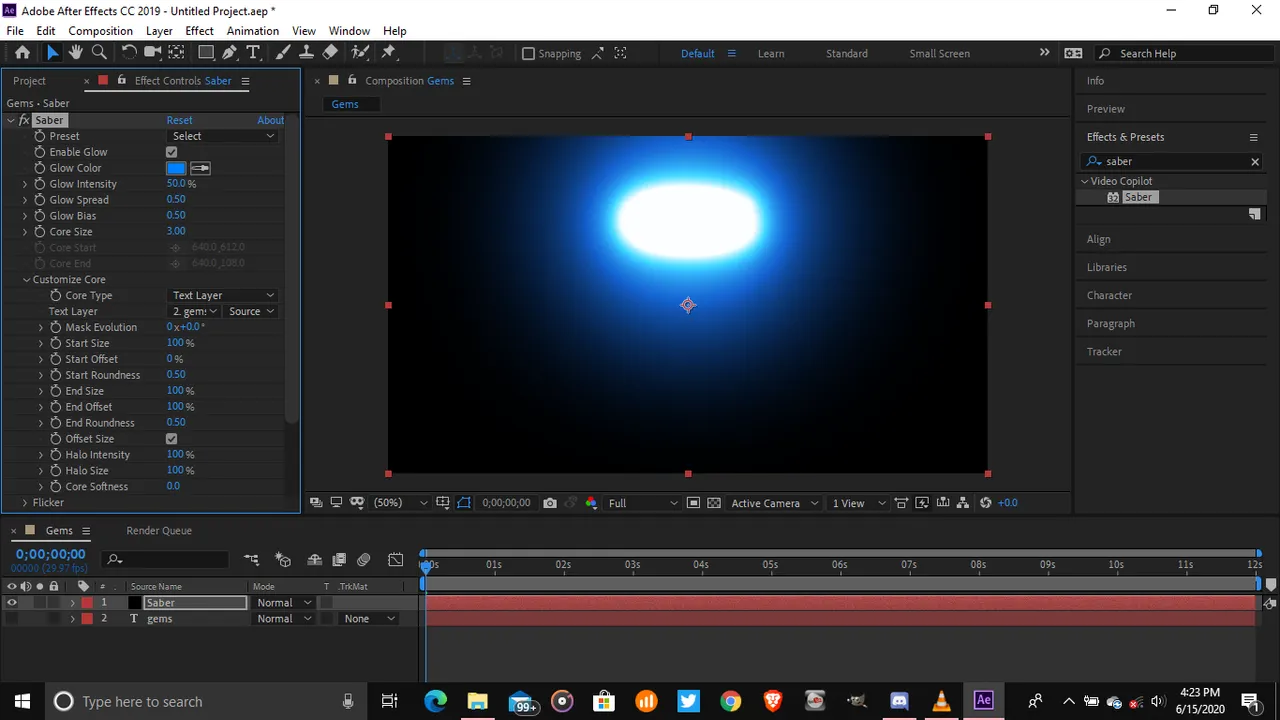Switch to the Render Queue tab
This screenshot has width=1280, height=720.
pos(159,531)
